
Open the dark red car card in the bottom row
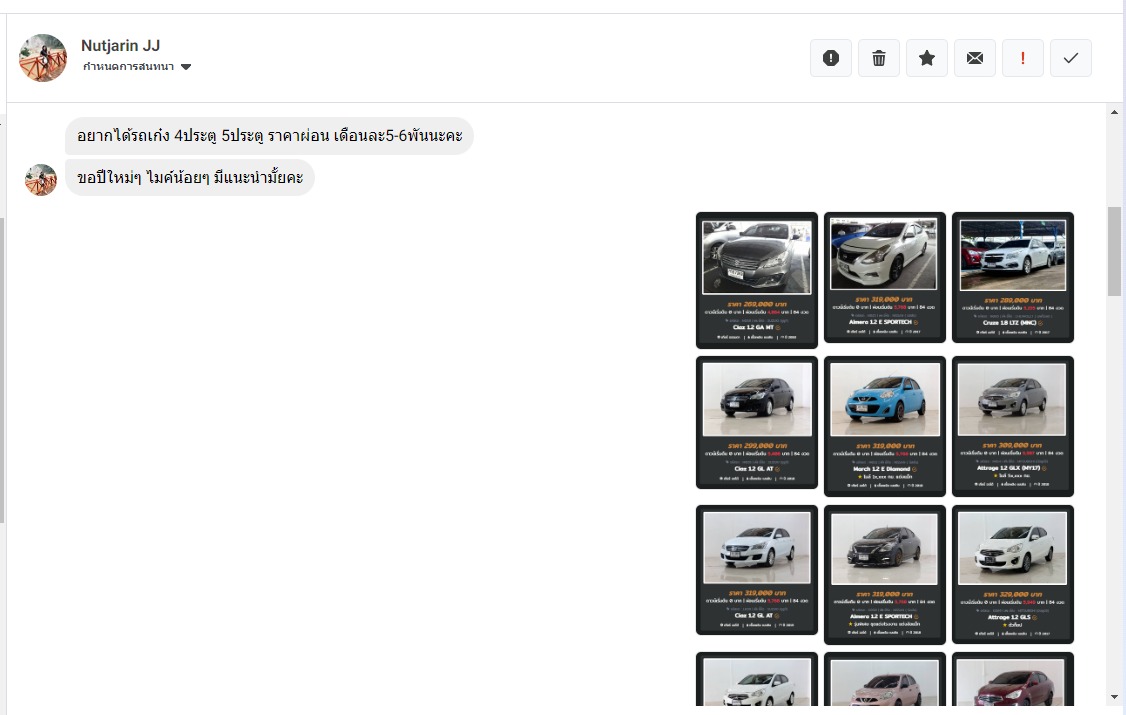[1013, 679]
